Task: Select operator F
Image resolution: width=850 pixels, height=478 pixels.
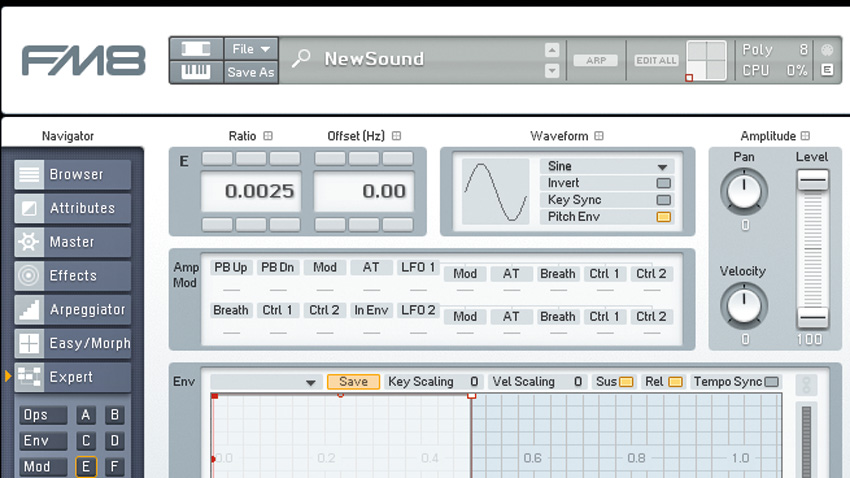Action: tap(114, 467)
